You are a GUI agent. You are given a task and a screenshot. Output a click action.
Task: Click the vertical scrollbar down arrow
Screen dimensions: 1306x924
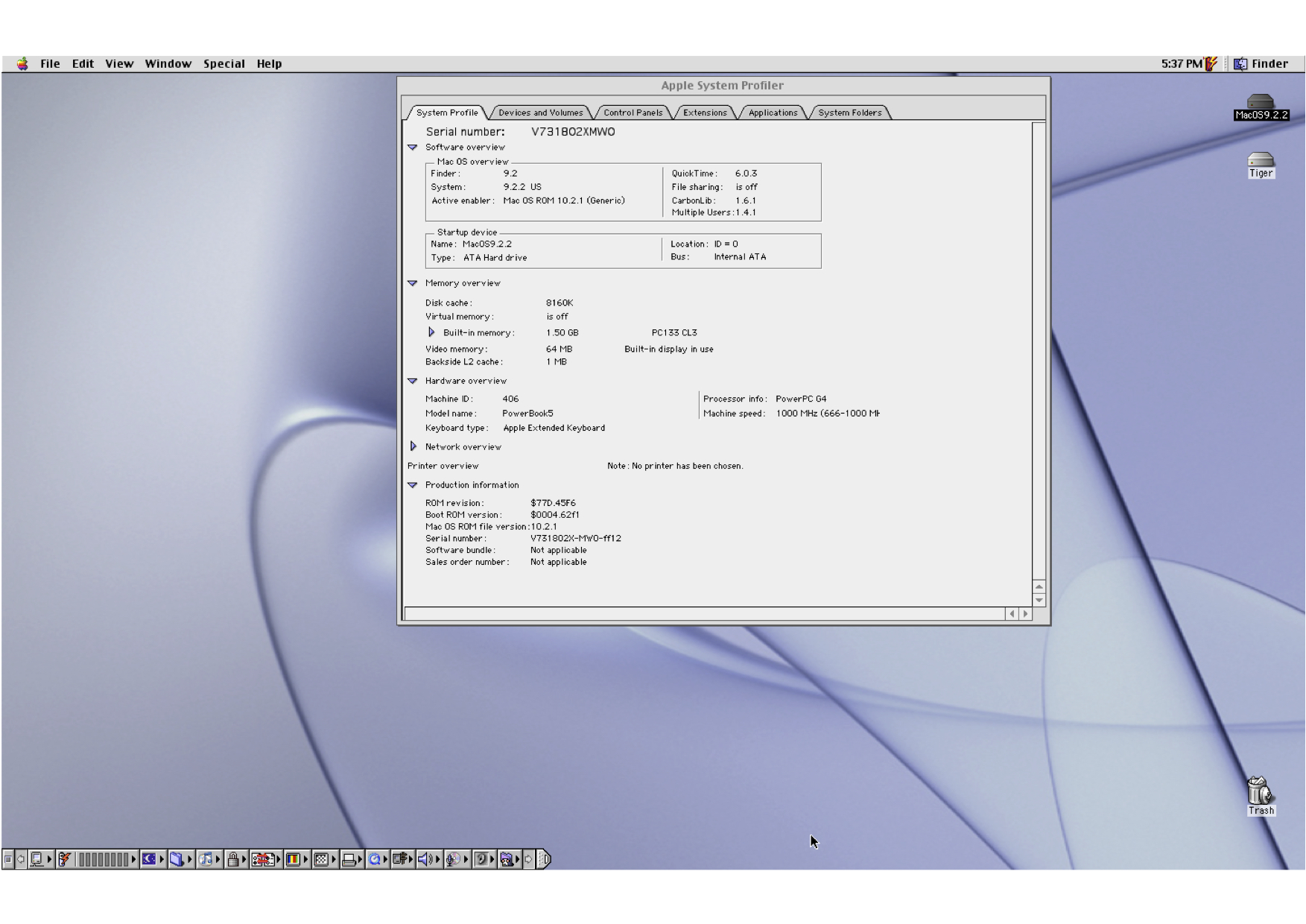[1039, 600]
